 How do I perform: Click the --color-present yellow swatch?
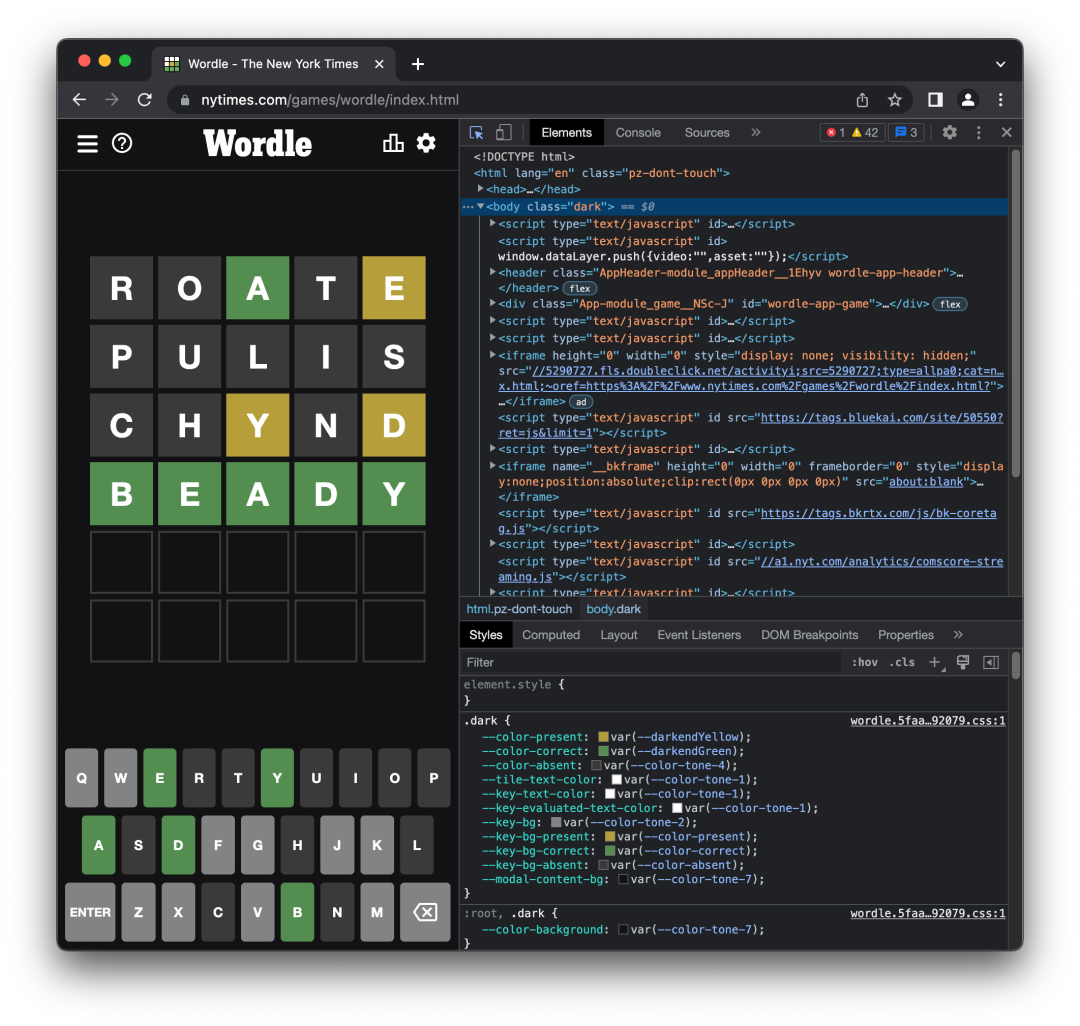pos(603,737)
